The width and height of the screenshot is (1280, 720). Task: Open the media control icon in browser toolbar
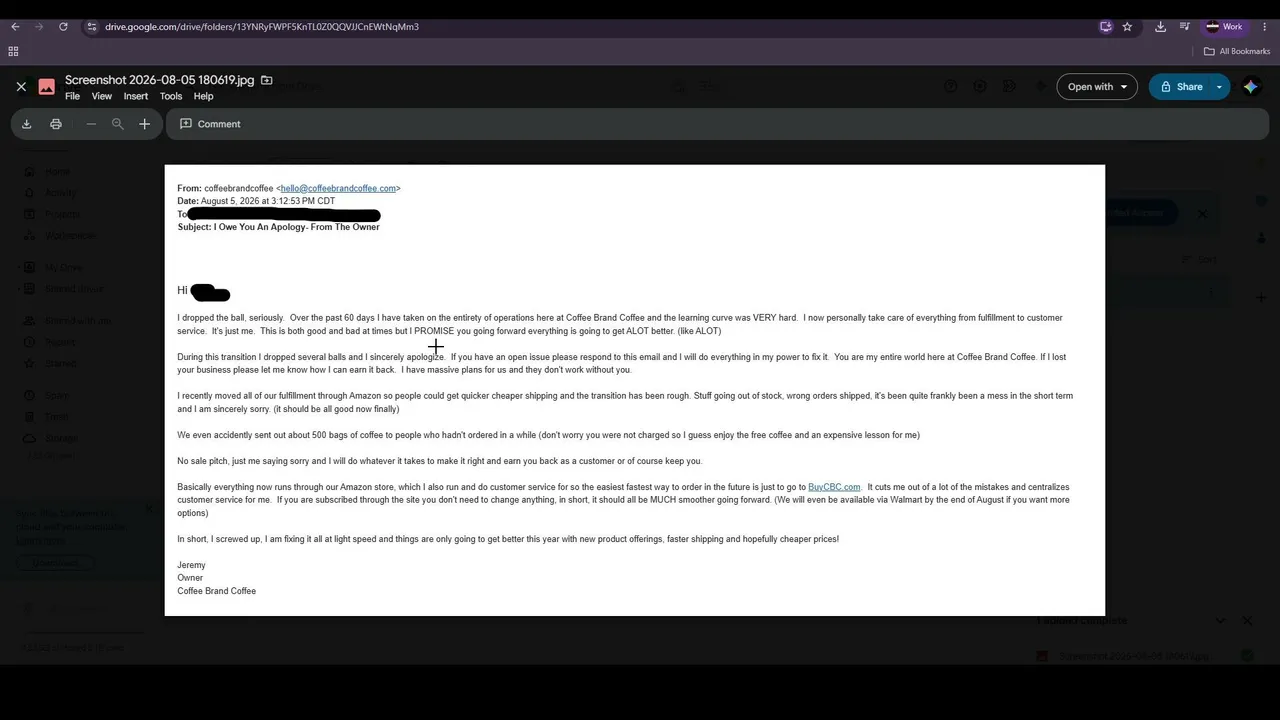point(1185,27)
